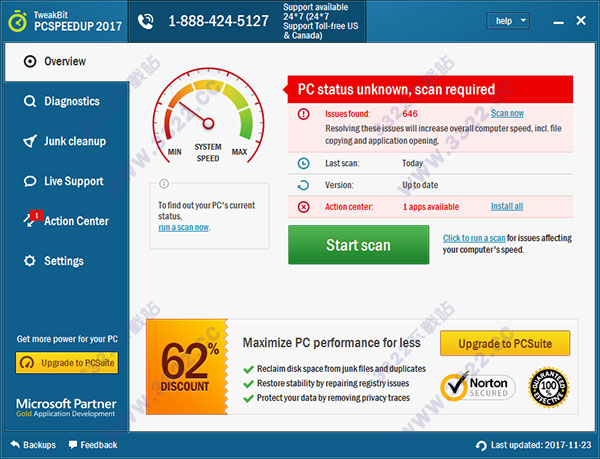Click the '1 apps available' text

(x=431, y=207)
